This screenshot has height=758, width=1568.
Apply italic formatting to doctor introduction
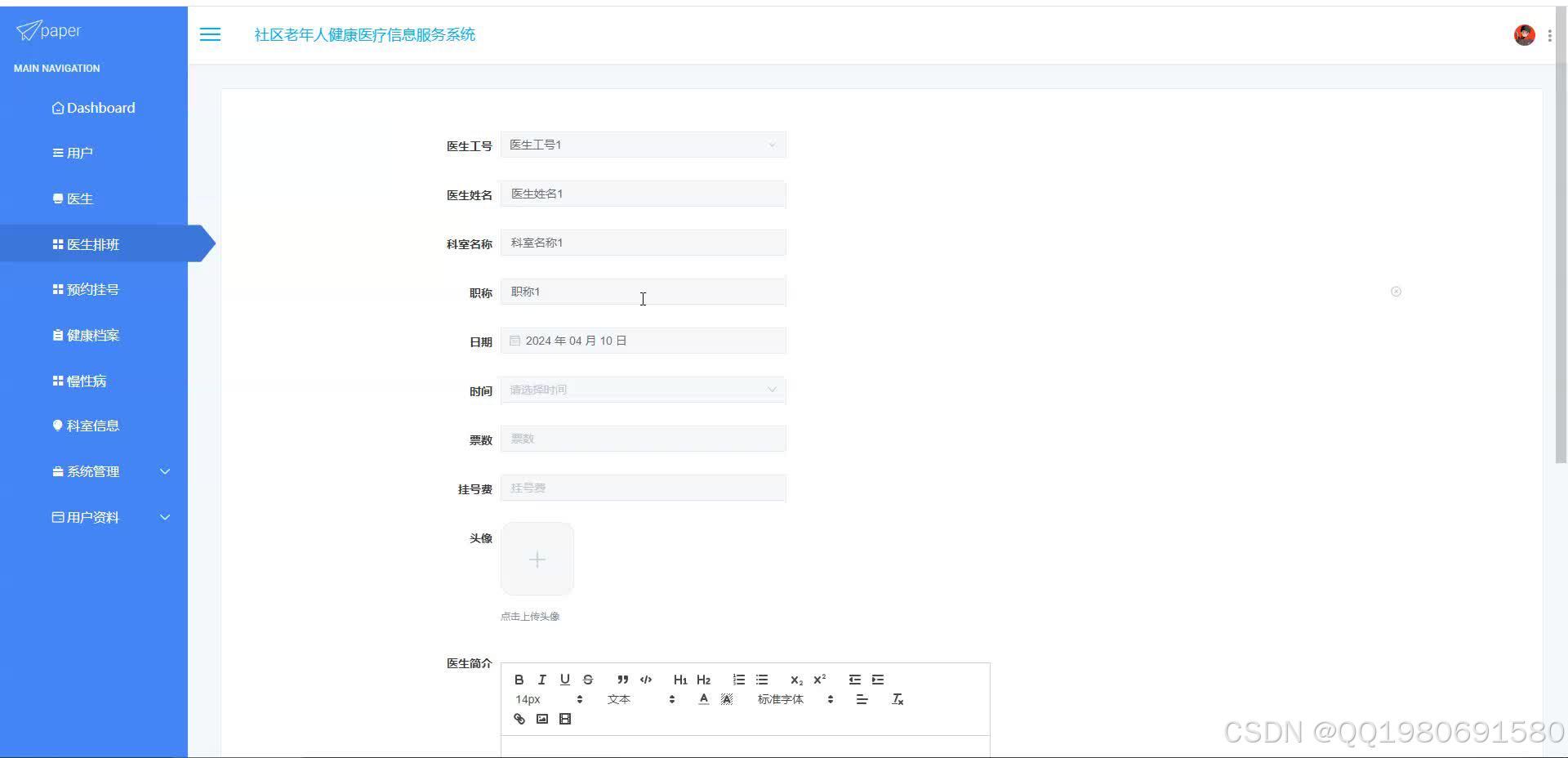click(541, 679)
